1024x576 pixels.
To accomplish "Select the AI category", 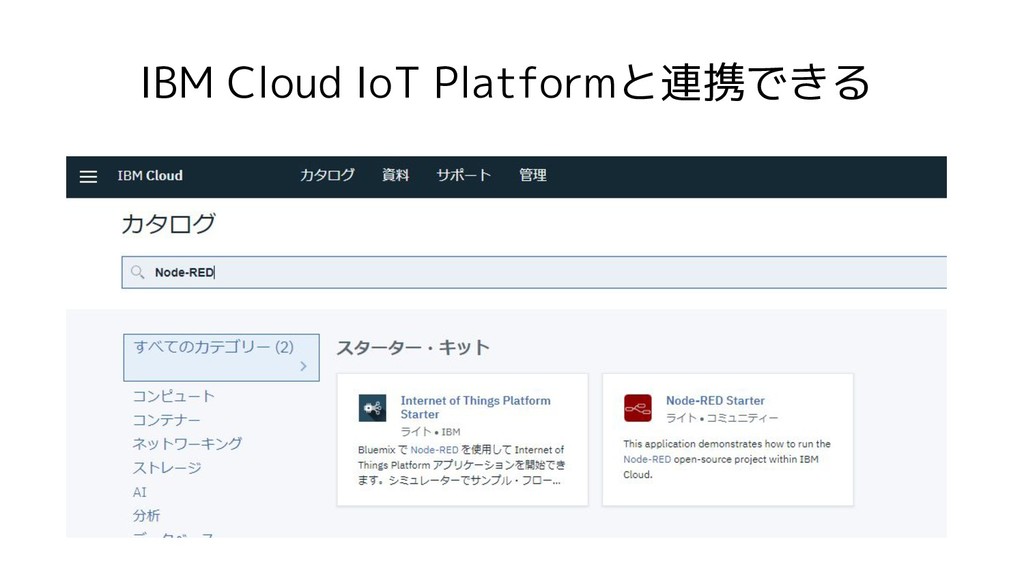I will click(140, 492).
